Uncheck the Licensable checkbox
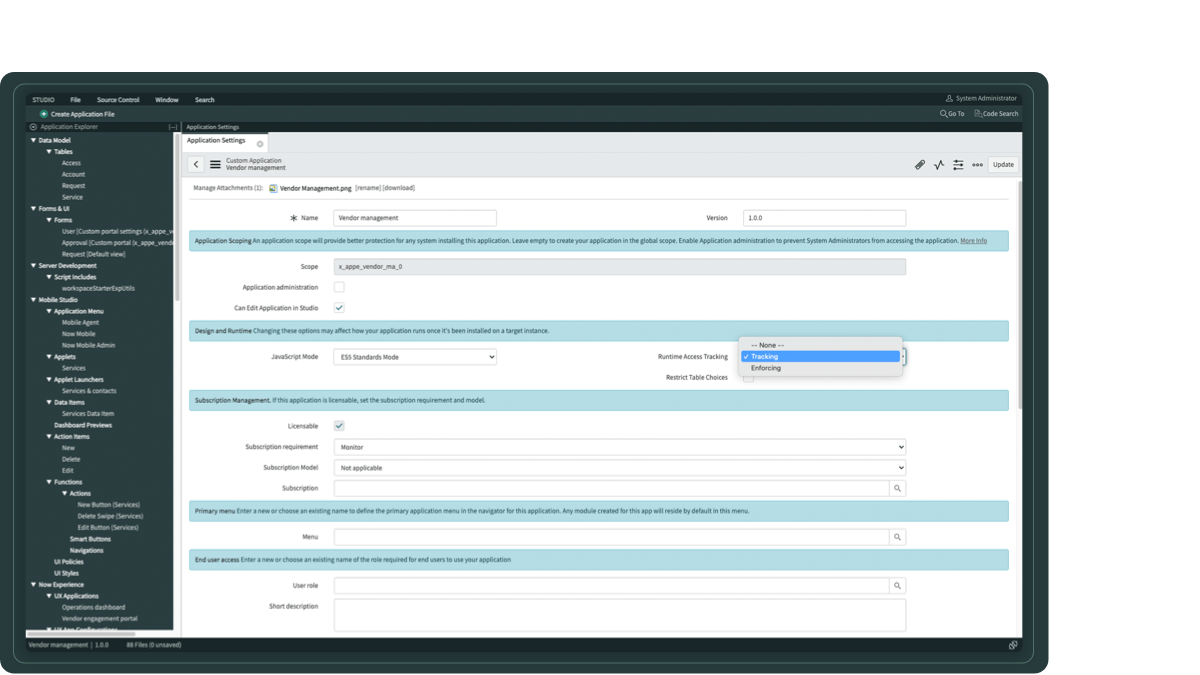This screenshot has height=675, width=1200. pyautogui.click(x=339, y=426)
